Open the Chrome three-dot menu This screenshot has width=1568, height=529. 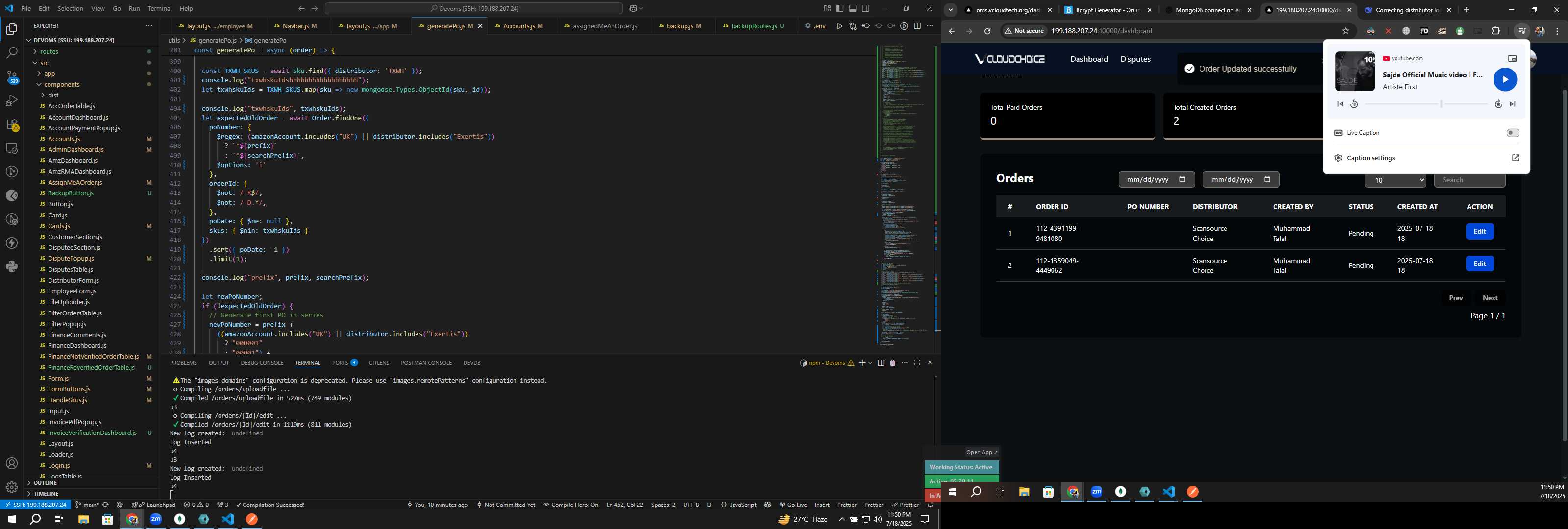click(1557, 31)
